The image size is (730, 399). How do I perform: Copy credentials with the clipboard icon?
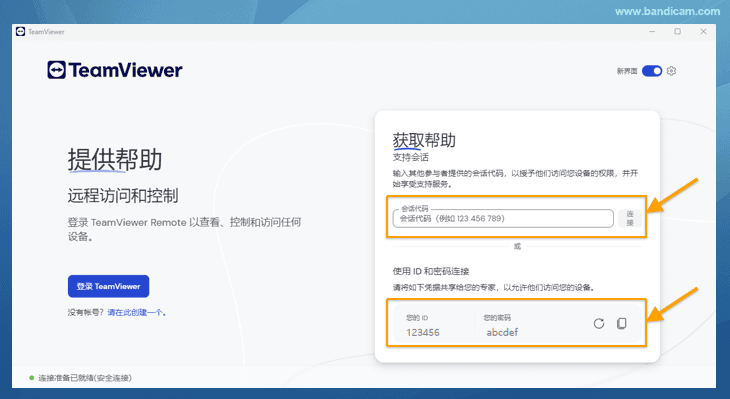coord(622,323)
